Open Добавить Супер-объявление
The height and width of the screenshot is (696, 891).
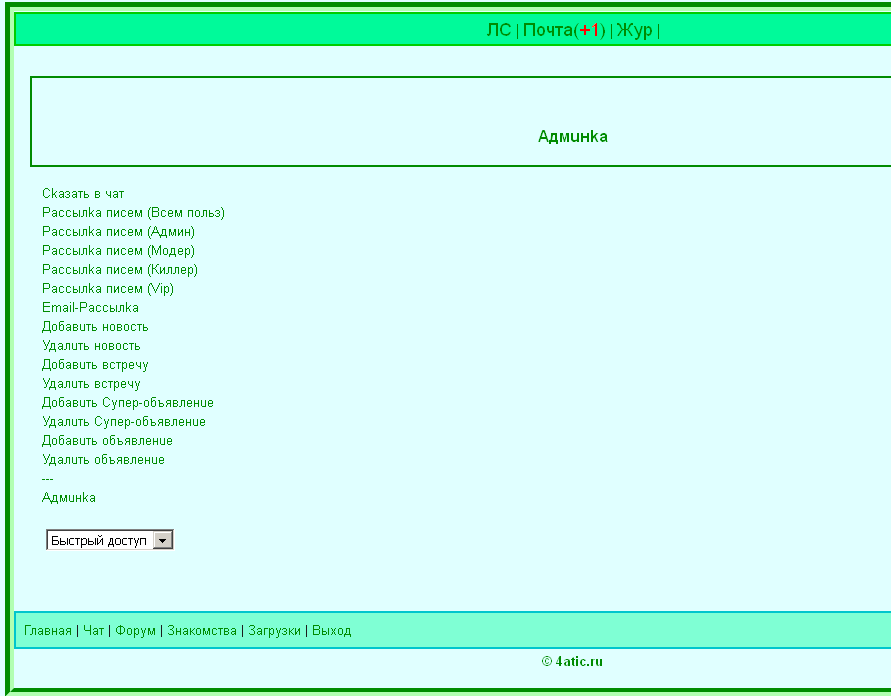(128, 403)
